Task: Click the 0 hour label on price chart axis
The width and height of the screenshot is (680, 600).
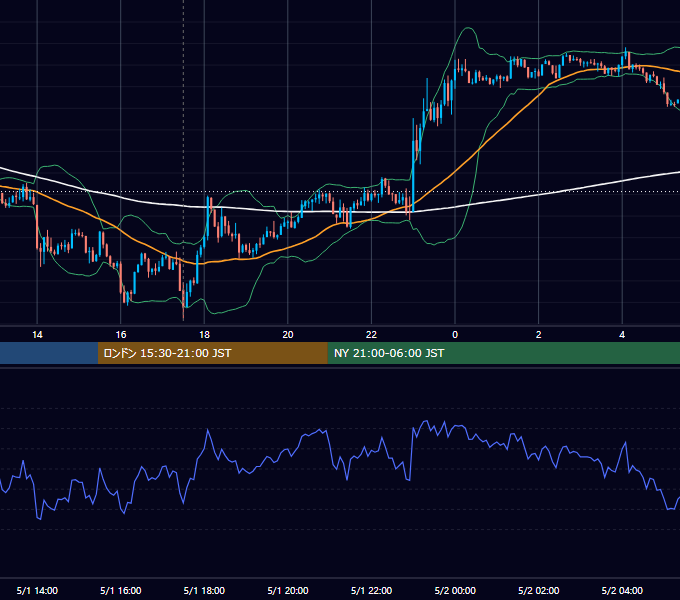Action: [x=455, y=334]
